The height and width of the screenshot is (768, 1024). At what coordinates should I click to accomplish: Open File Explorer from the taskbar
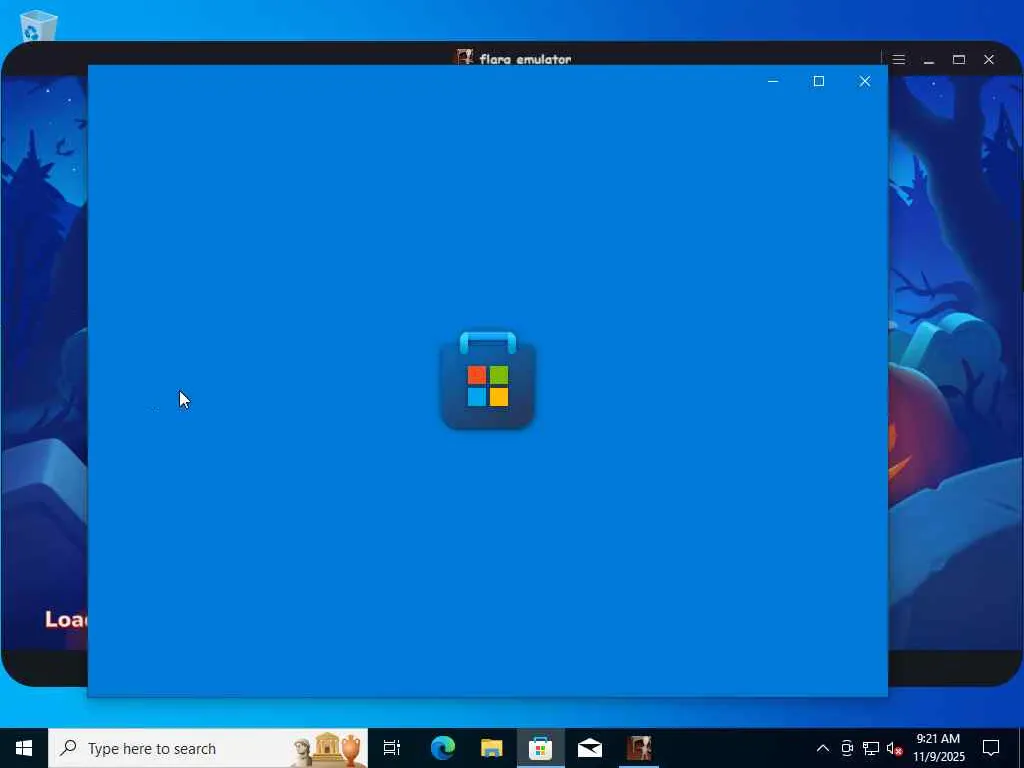[491, 748]
